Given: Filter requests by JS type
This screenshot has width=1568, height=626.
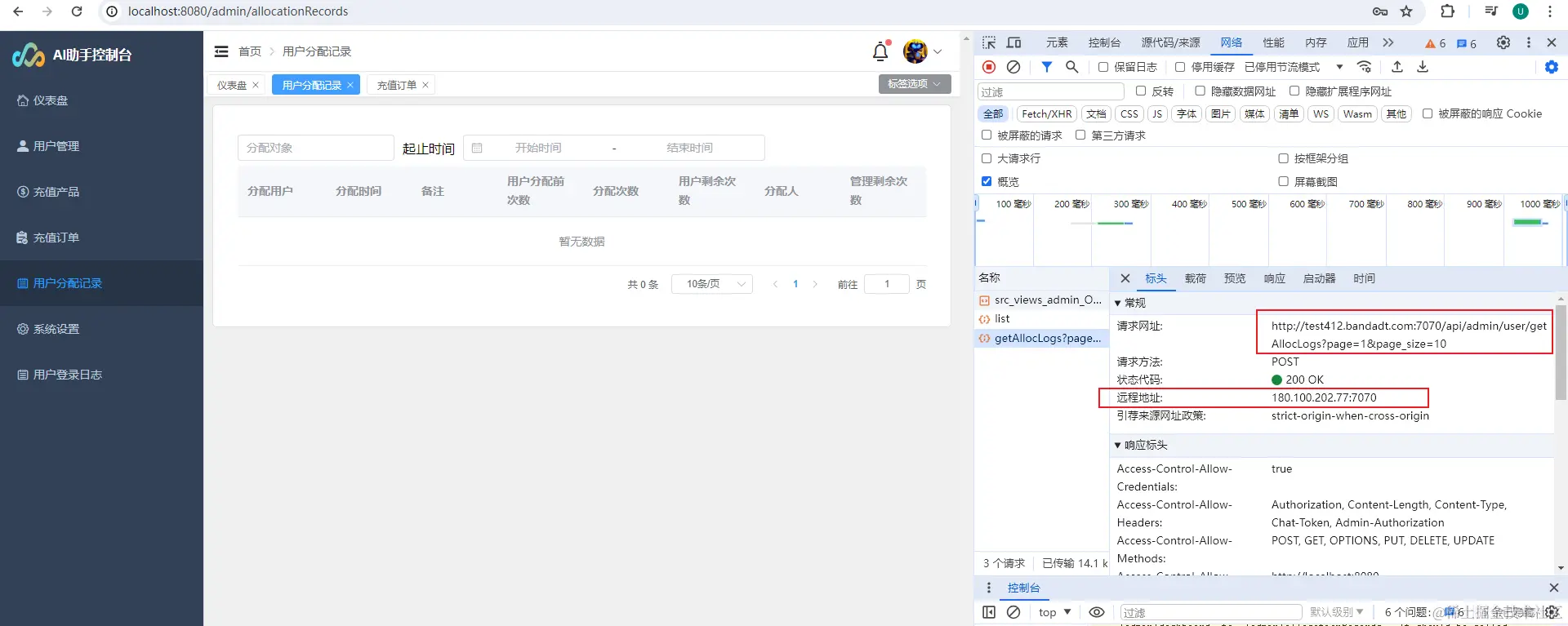Looking at the screenshot, I should pos(1157,114).
